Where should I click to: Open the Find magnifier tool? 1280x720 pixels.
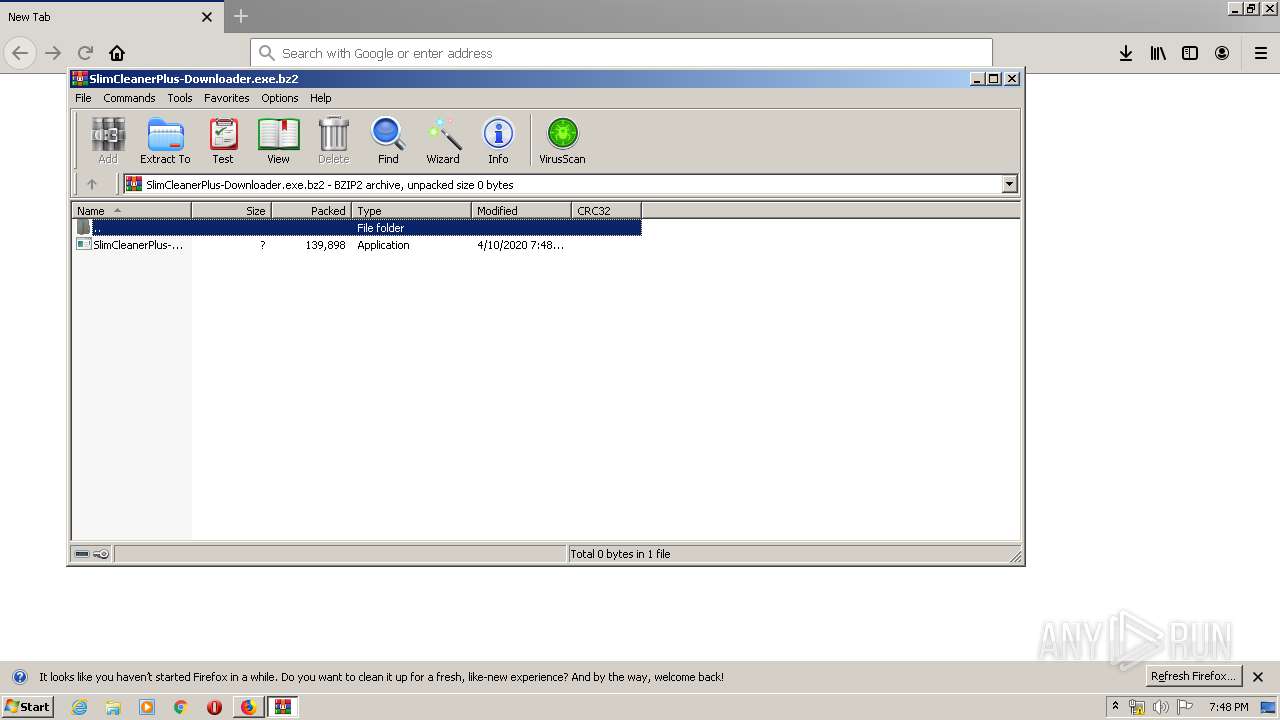tap(388, 140)
